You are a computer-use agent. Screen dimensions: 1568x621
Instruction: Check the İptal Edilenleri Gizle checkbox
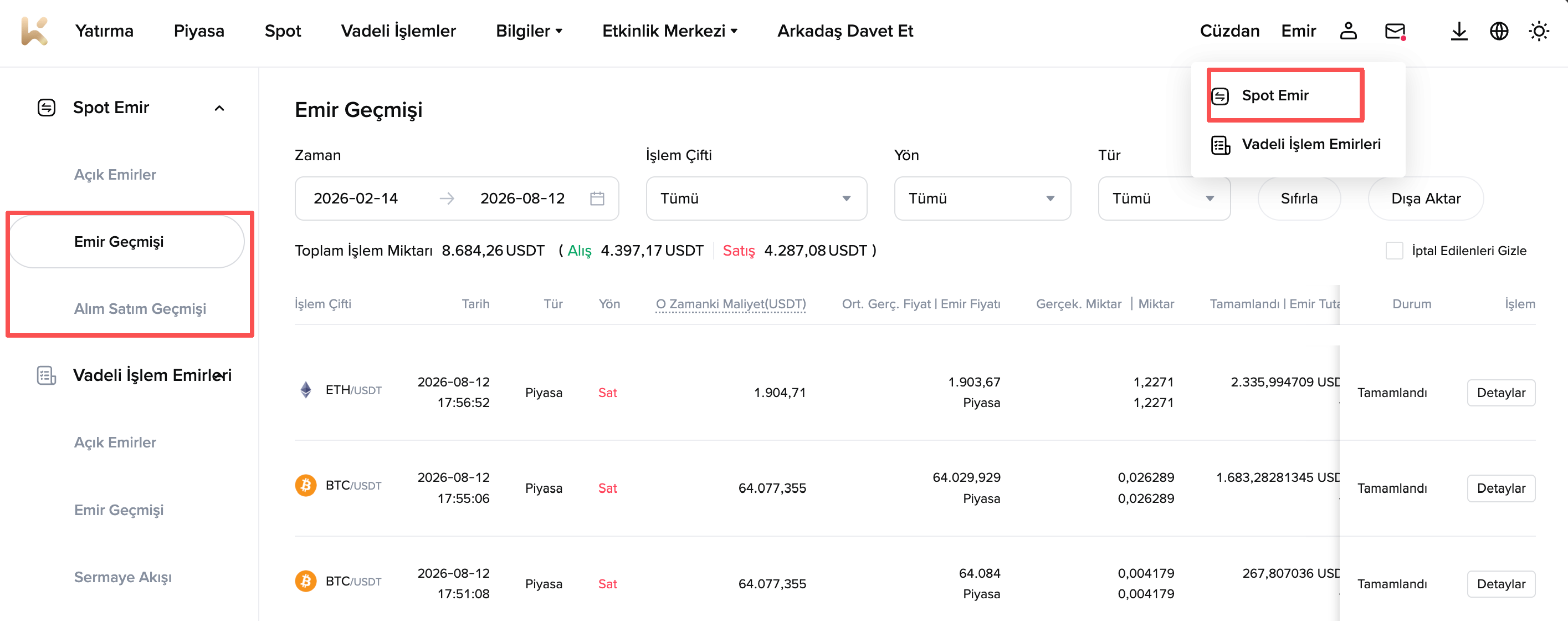pos(1395,251)
